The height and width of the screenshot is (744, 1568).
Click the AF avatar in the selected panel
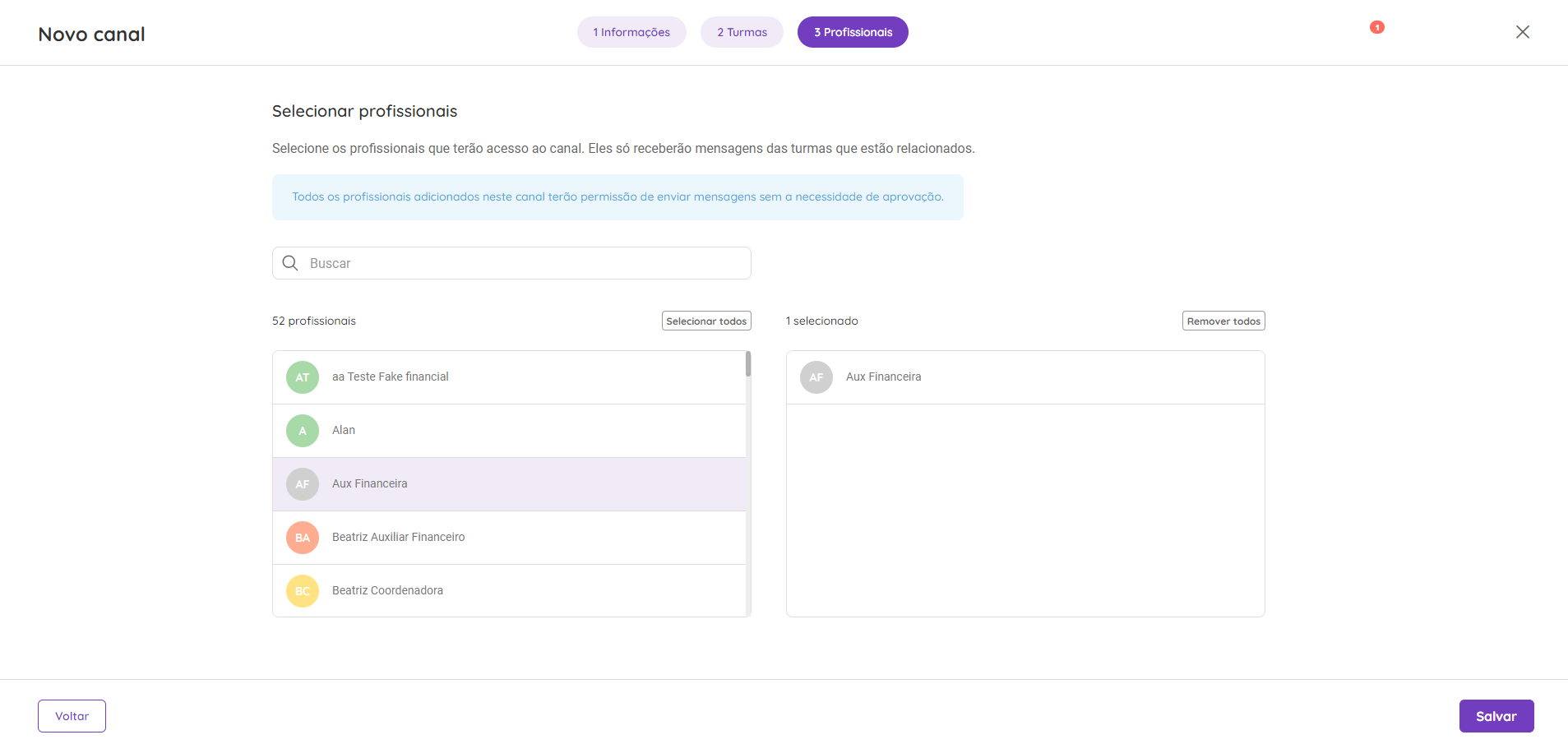click(x=816, y=377)
